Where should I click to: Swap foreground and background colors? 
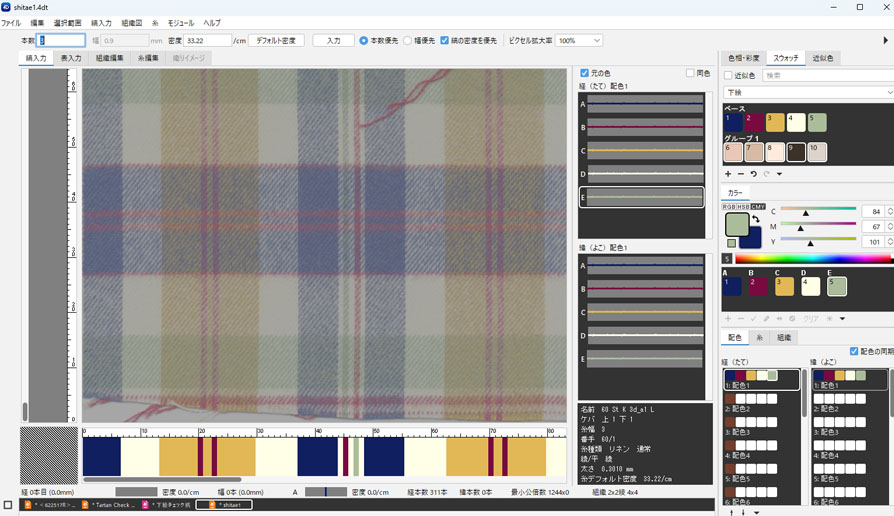pos(756,220)
